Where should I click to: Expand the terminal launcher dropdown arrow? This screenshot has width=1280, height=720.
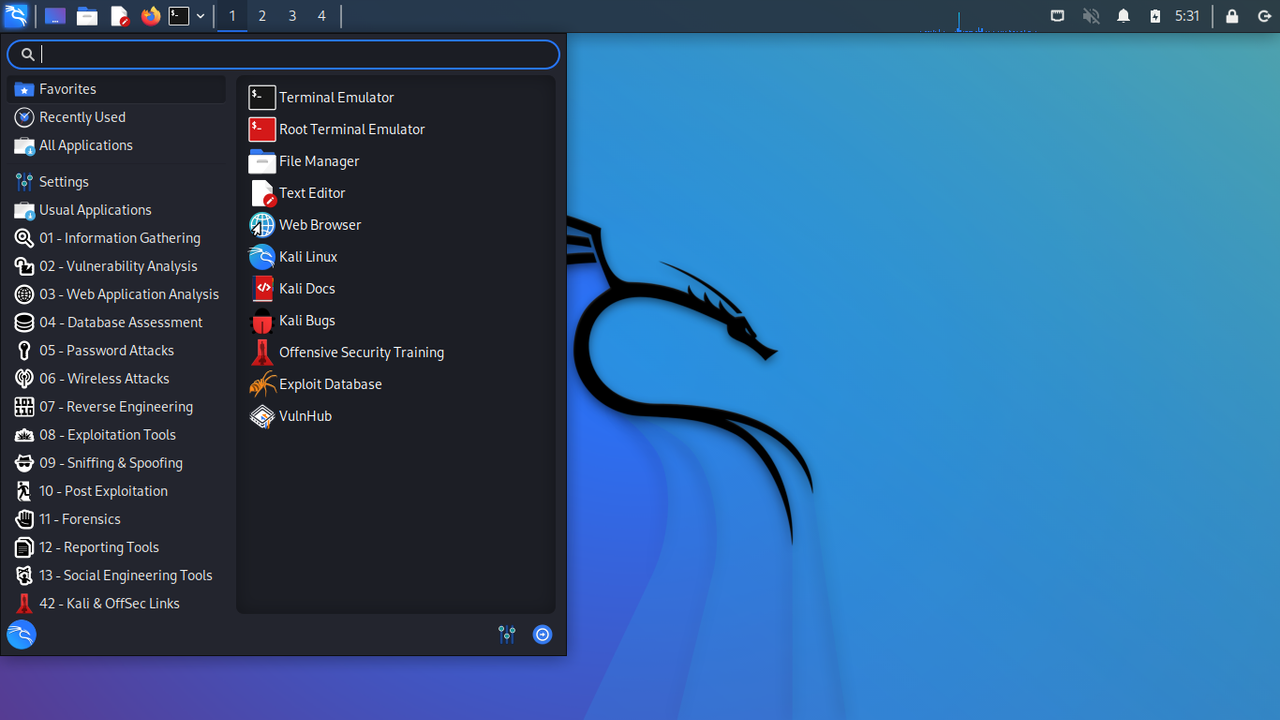pos(200,16)
